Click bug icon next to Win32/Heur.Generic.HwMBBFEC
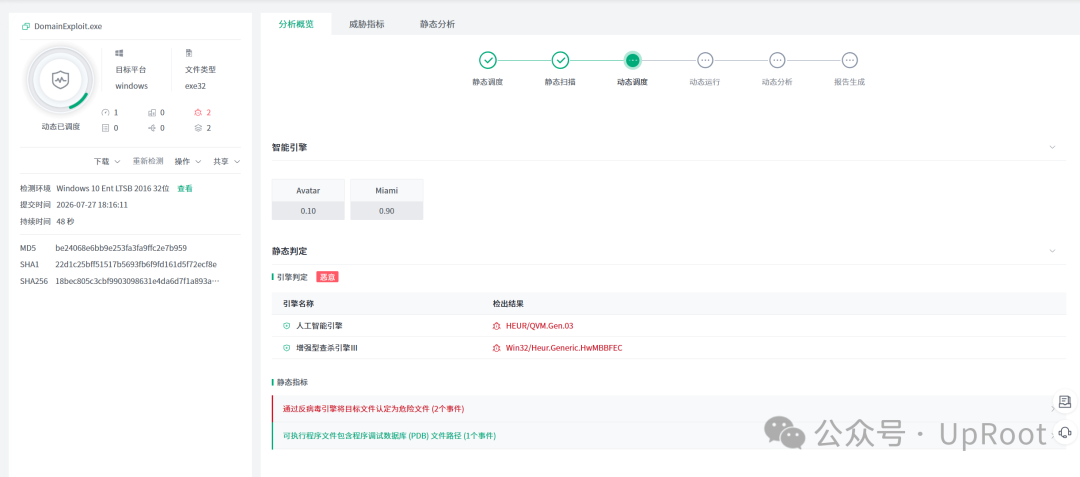 point(496,348)
